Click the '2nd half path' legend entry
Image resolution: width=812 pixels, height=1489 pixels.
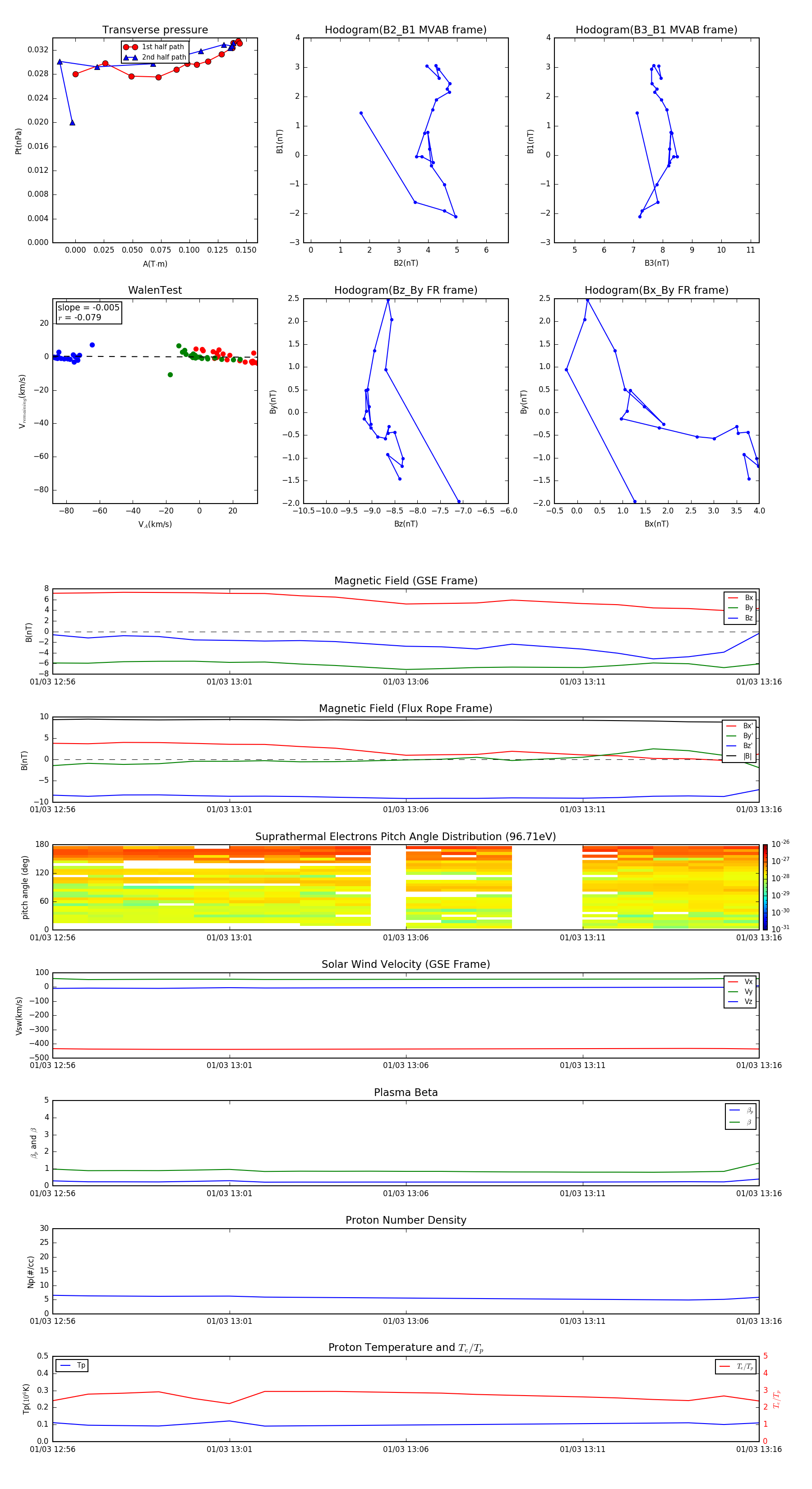click(x=155, y=57)
